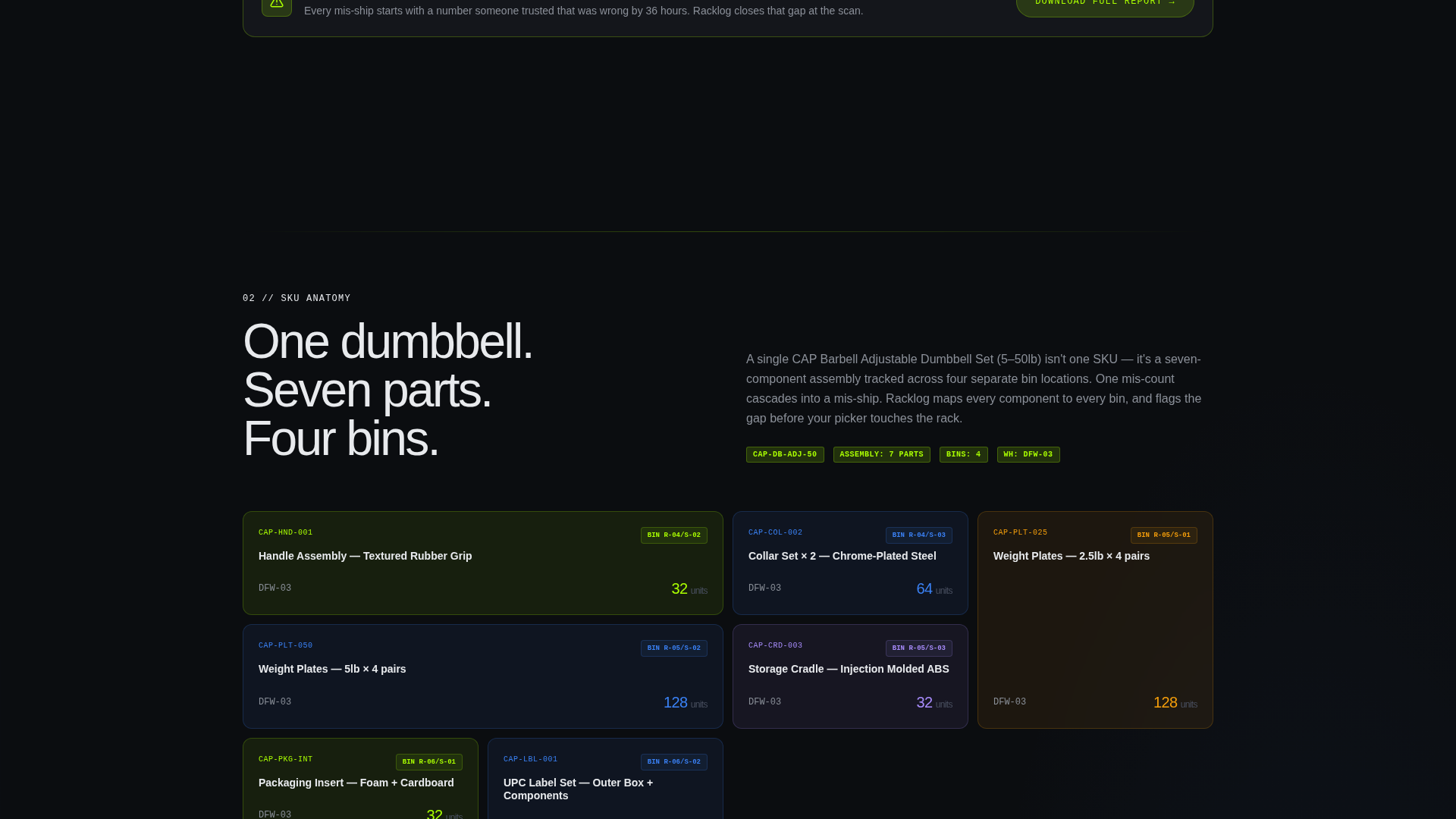Click the BIN R-06/S-02 badge
Image resolution: width=1456 pixels, height=819 pixels.
click(x=674, y=762)
